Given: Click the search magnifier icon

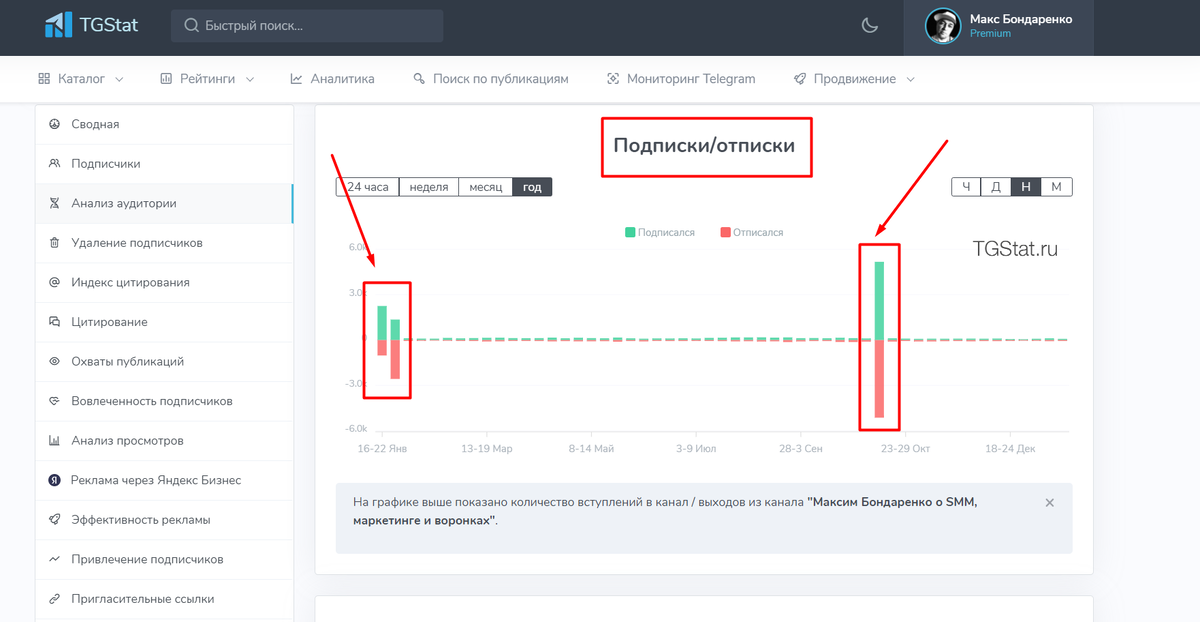Looking at the screenshot, I should (x=191, y=26).
